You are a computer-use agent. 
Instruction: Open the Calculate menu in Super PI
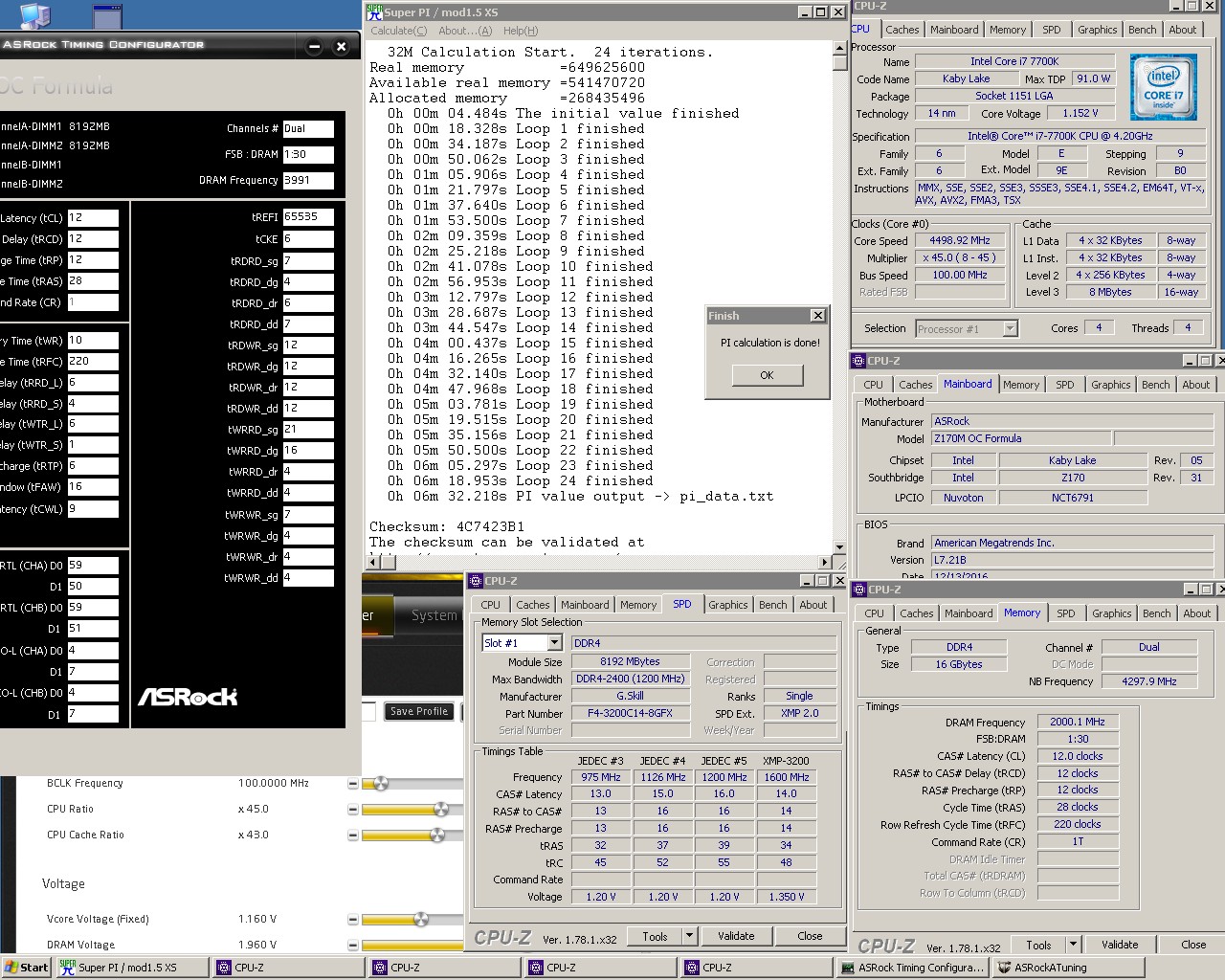[398, 31]
